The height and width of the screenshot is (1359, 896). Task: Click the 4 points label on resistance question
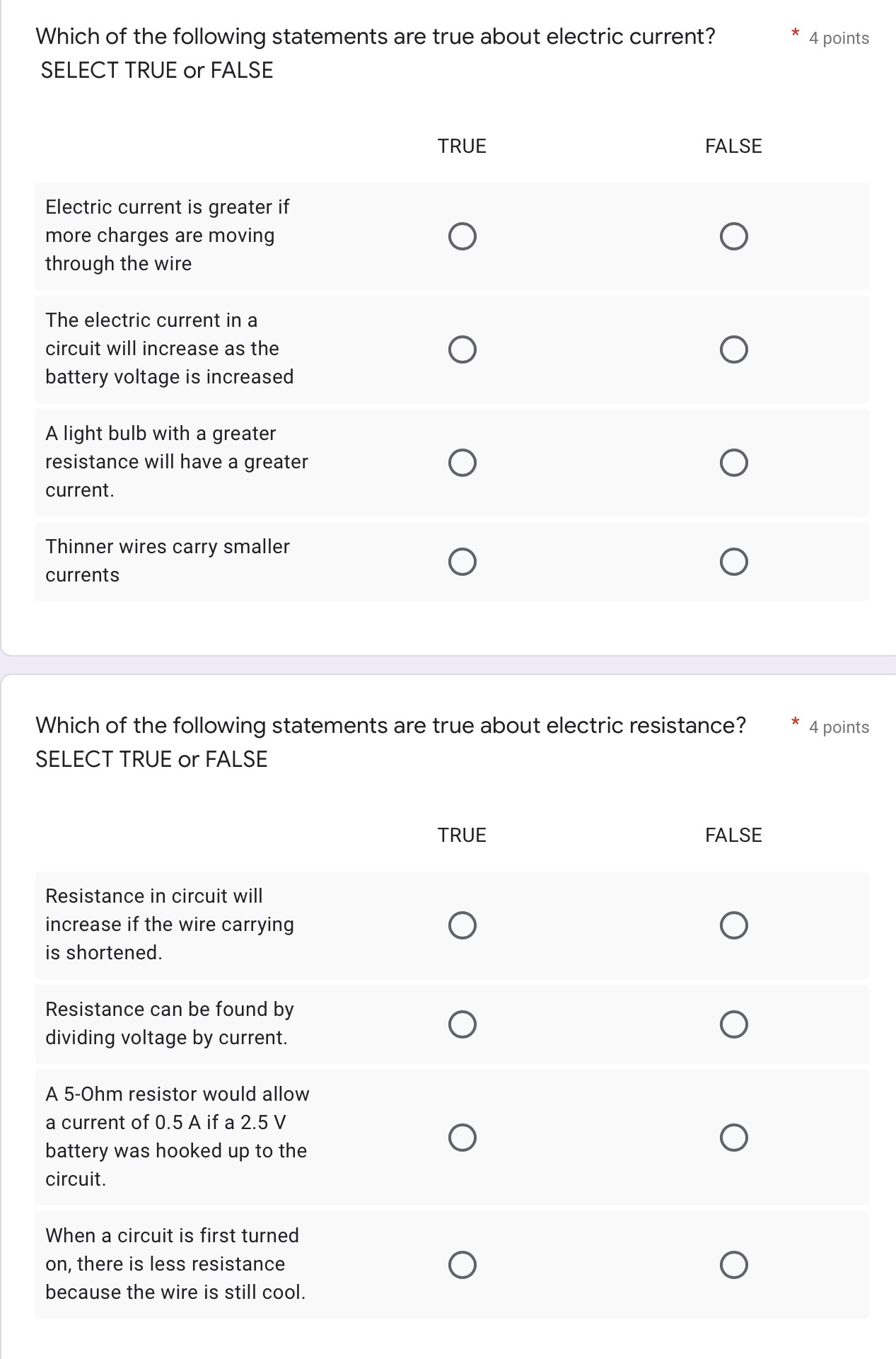[x=838, y=727]
